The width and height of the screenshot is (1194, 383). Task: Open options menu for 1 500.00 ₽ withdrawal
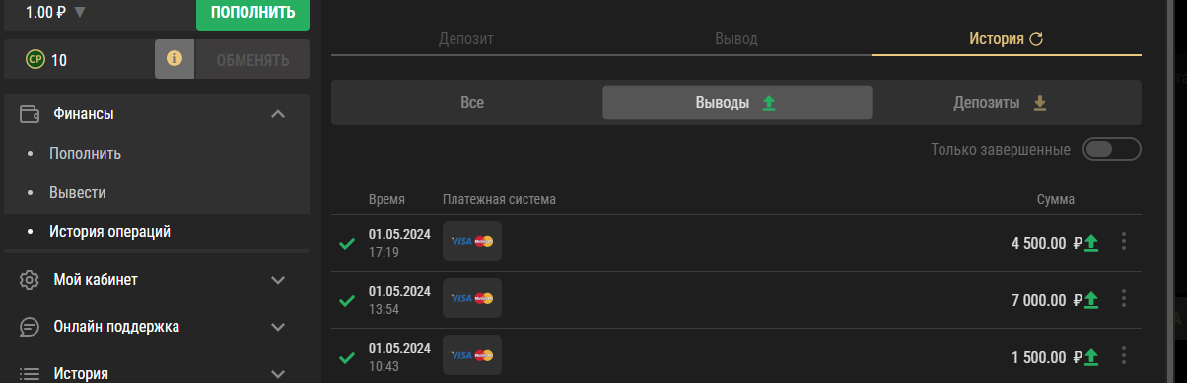pyautogui.click(x=1124, y=356)
